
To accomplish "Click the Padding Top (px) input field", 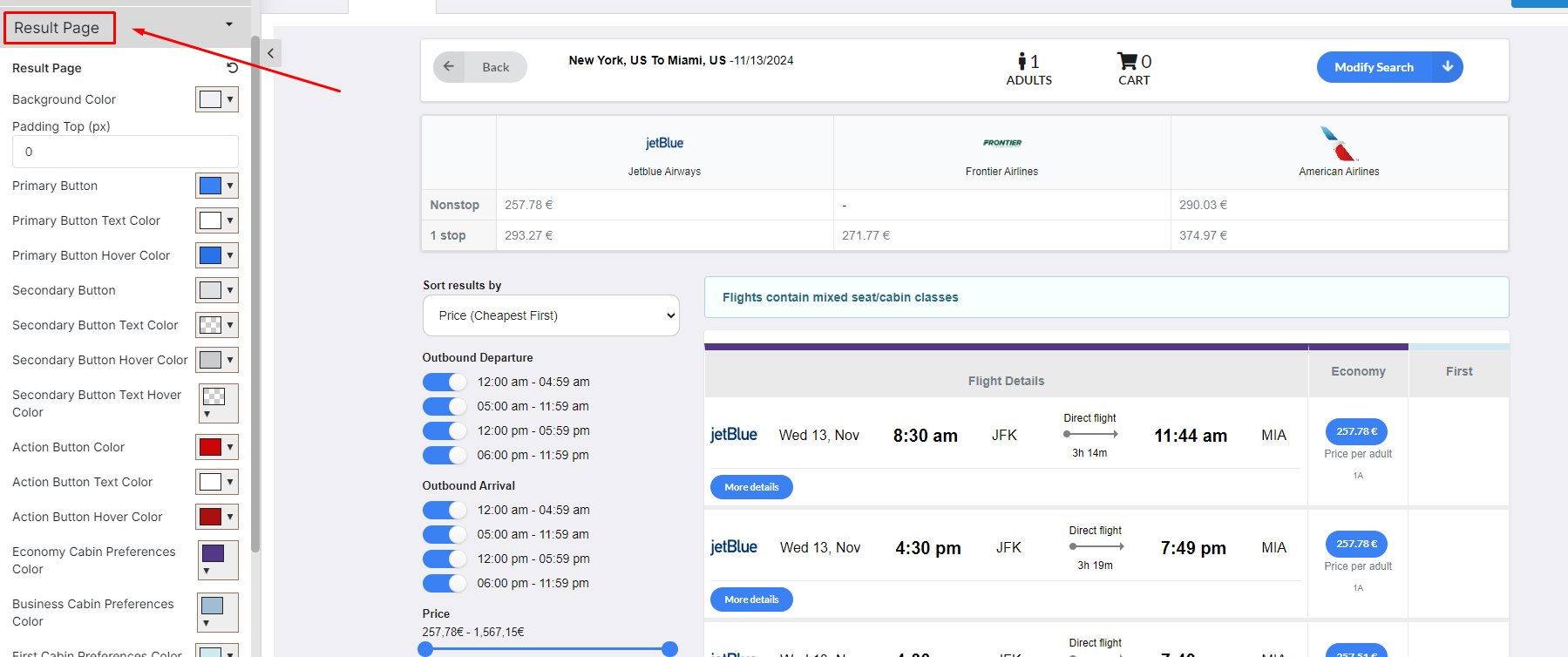I will (126, 152).
